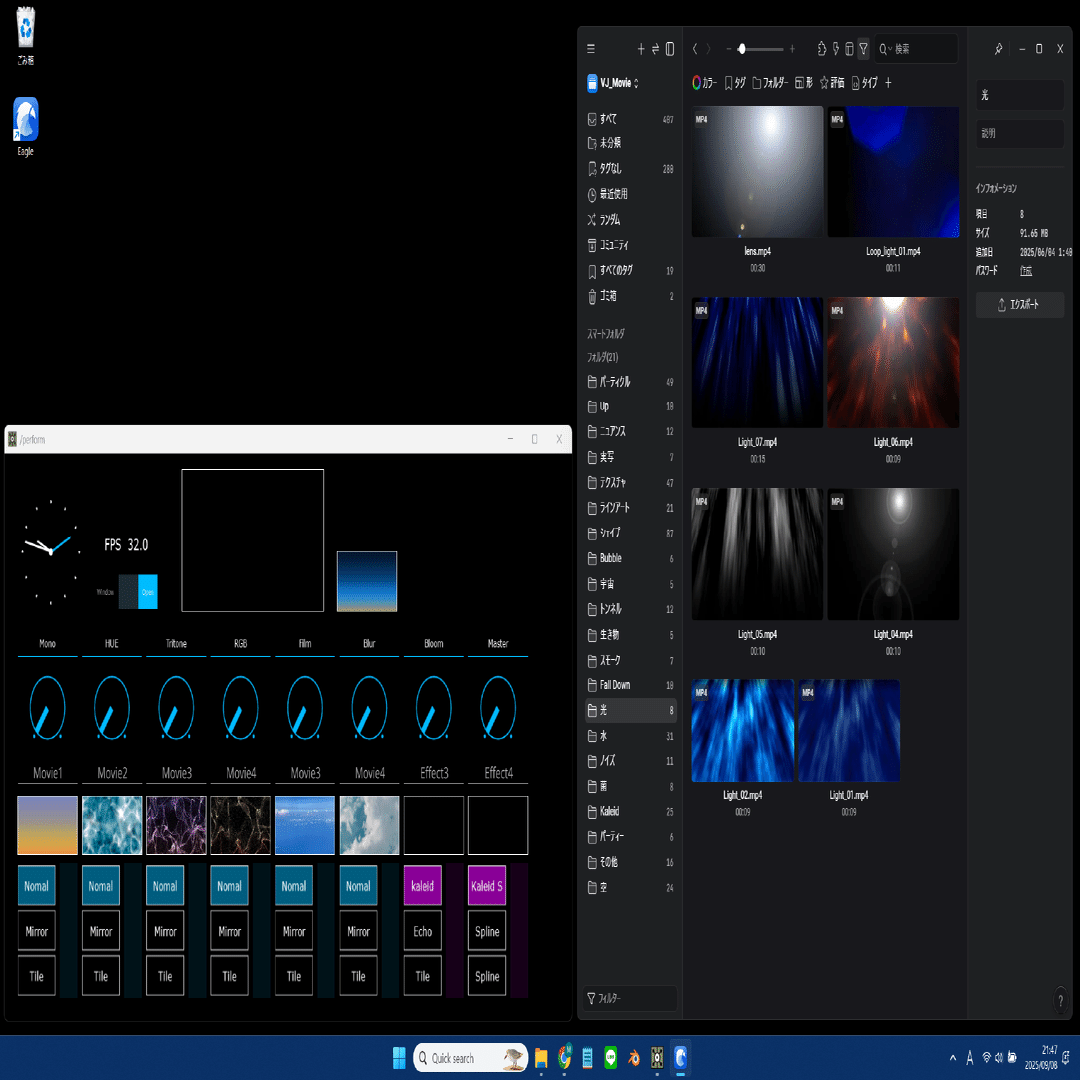The height and width of the screenshot is (1080, 1080).
Task: Click the add (+) icon in Eagle's sidebar header
Action: (640, 48)
